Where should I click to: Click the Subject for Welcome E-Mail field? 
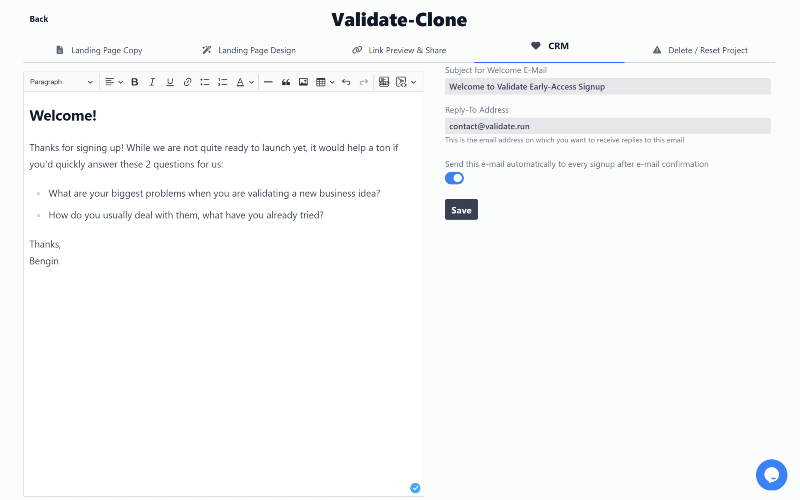point(608,86)
